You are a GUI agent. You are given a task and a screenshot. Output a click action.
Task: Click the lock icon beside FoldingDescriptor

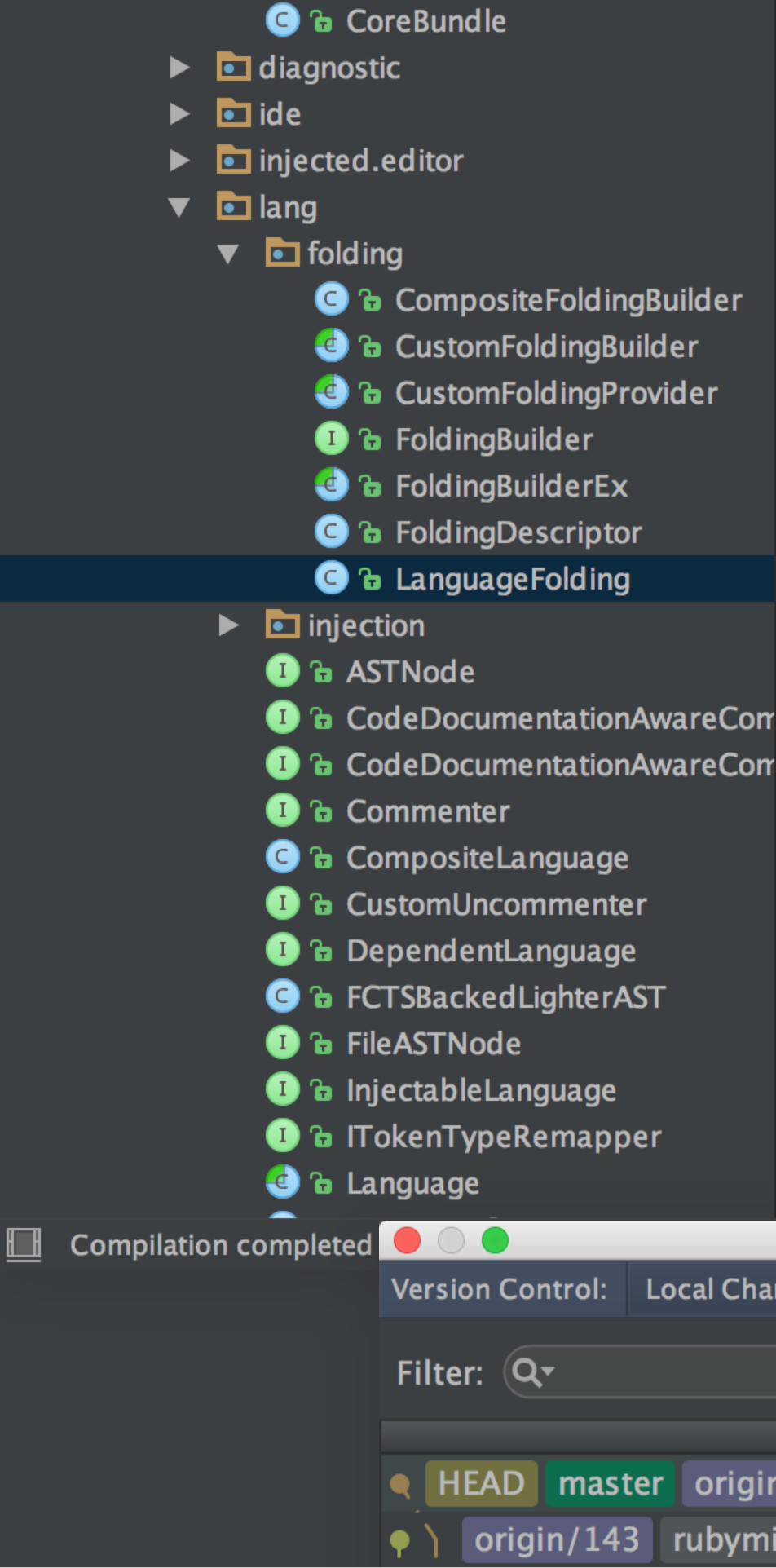(x=370, y=533)
